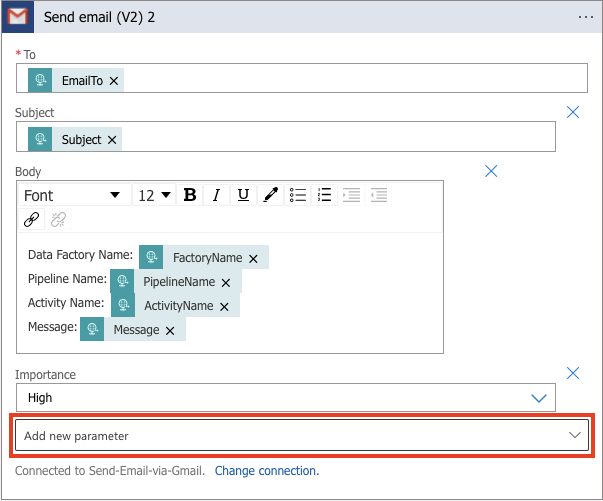Open the Add new parameter dropdown

[x=300, y=436]
